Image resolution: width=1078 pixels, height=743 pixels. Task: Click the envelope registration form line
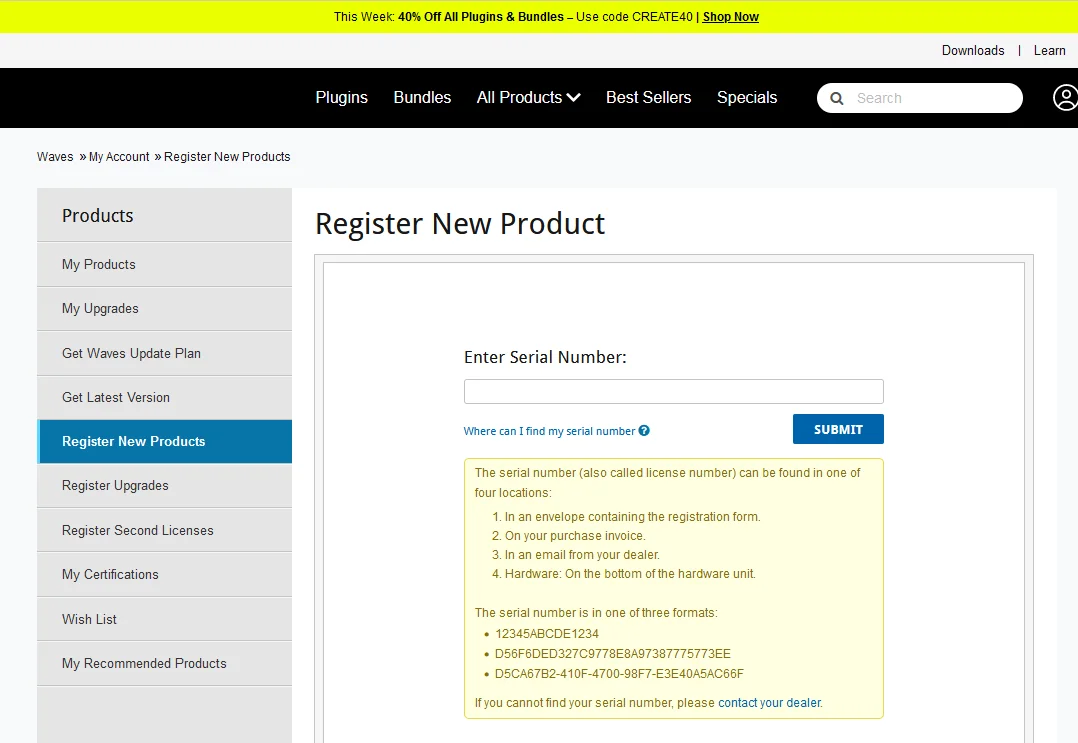point(632,517)
